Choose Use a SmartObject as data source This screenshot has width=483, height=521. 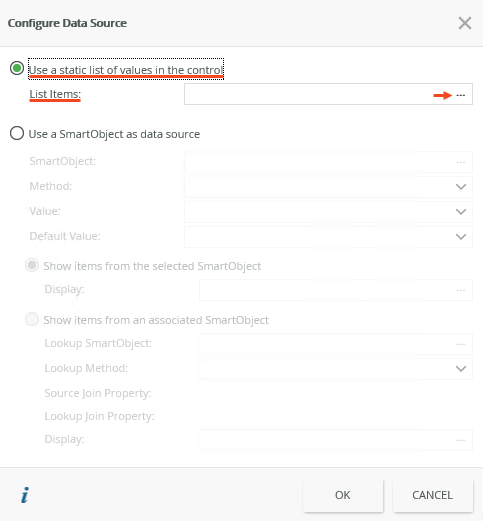[x=17, y=133]
